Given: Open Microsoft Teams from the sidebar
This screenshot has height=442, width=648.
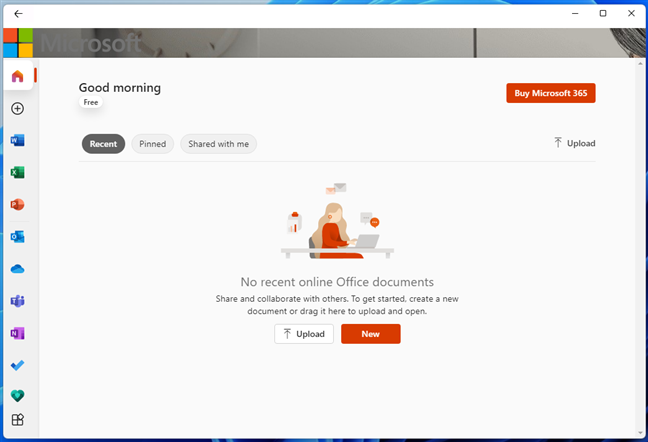Looking at the screenshot, I should click(x=17, y=301).
